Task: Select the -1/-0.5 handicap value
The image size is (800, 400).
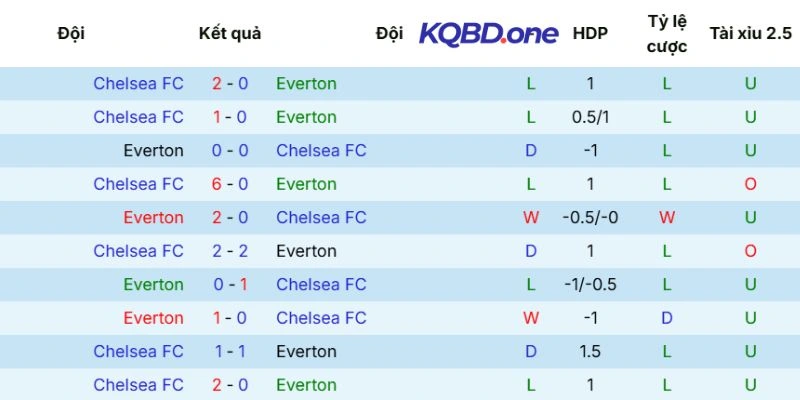Action: (x=590, y=284)
